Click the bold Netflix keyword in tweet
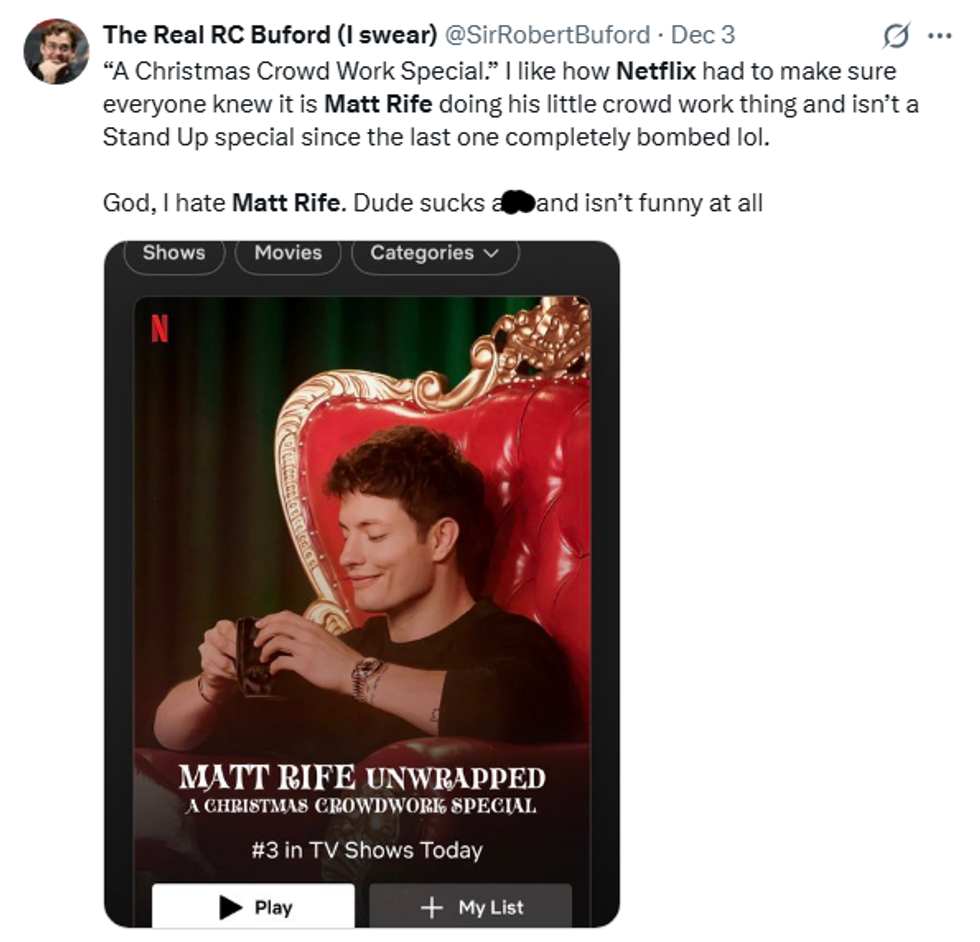This screenshot has width=980, height=942. 655,72
